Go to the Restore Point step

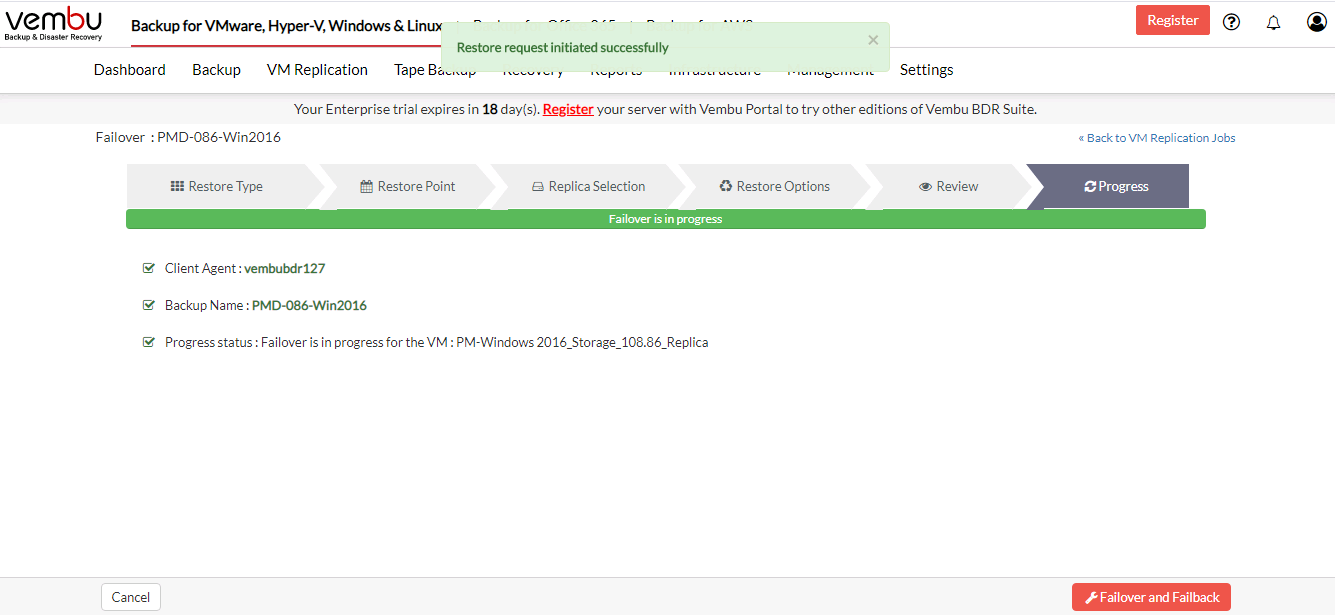pyautogui.click(x=407, y=186)
